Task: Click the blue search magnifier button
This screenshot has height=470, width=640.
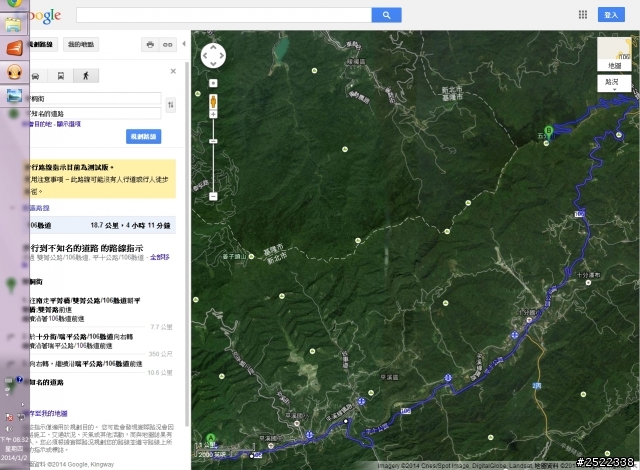Action: coord(386,15)
